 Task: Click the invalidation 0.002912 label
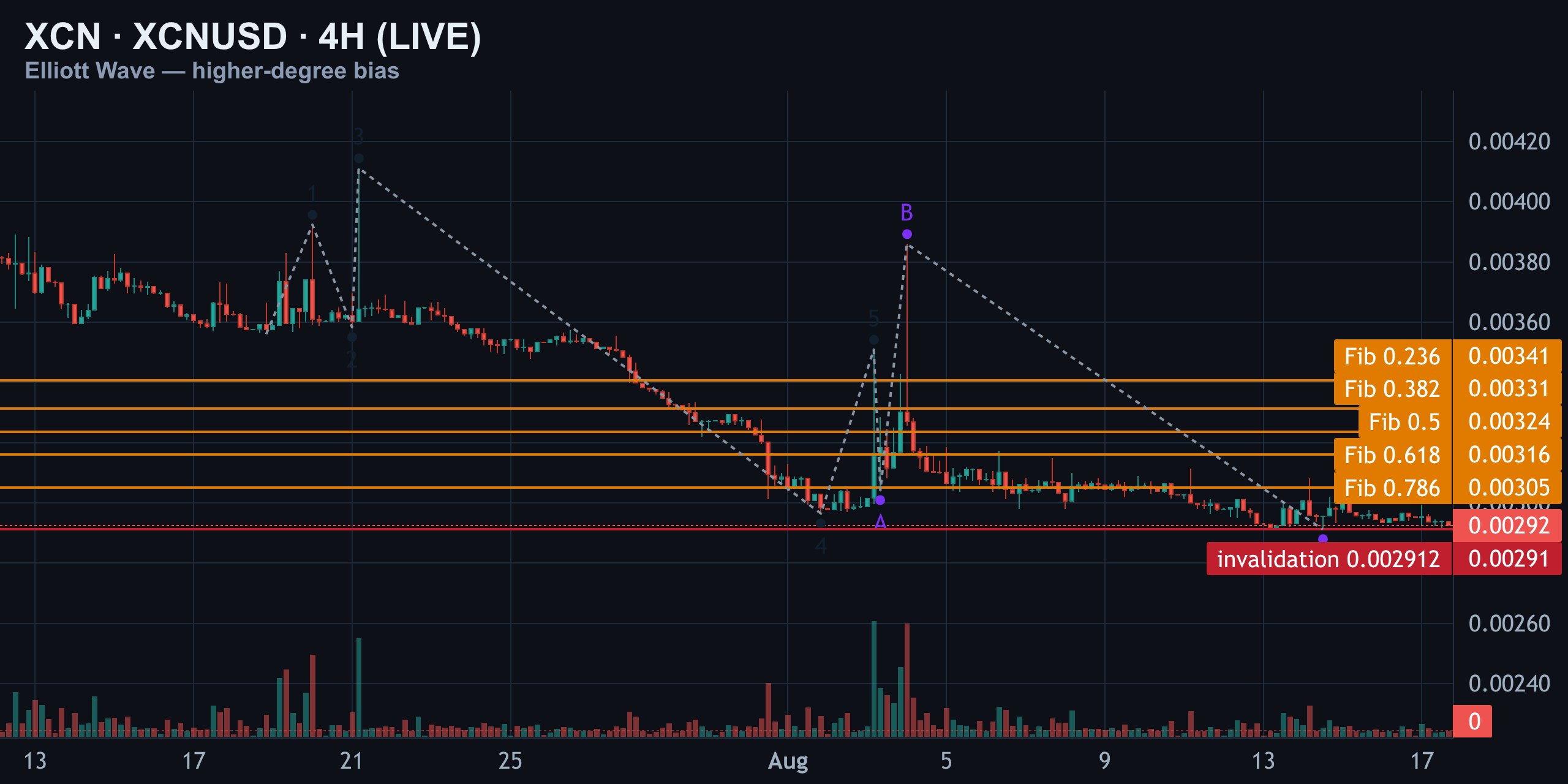(x=1329, y=559)
